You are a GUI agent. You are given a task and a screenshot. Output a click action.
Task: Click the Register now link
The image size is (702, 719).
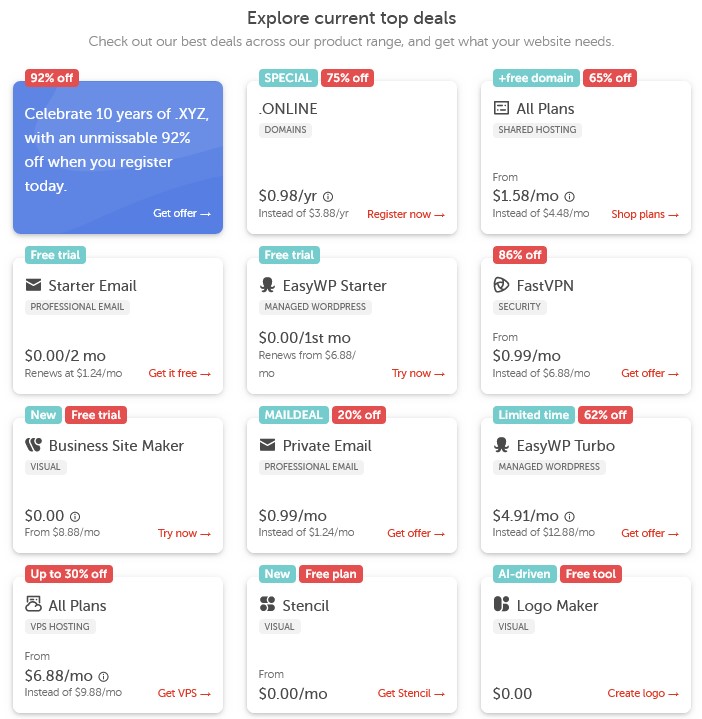(x=406, y=214)
